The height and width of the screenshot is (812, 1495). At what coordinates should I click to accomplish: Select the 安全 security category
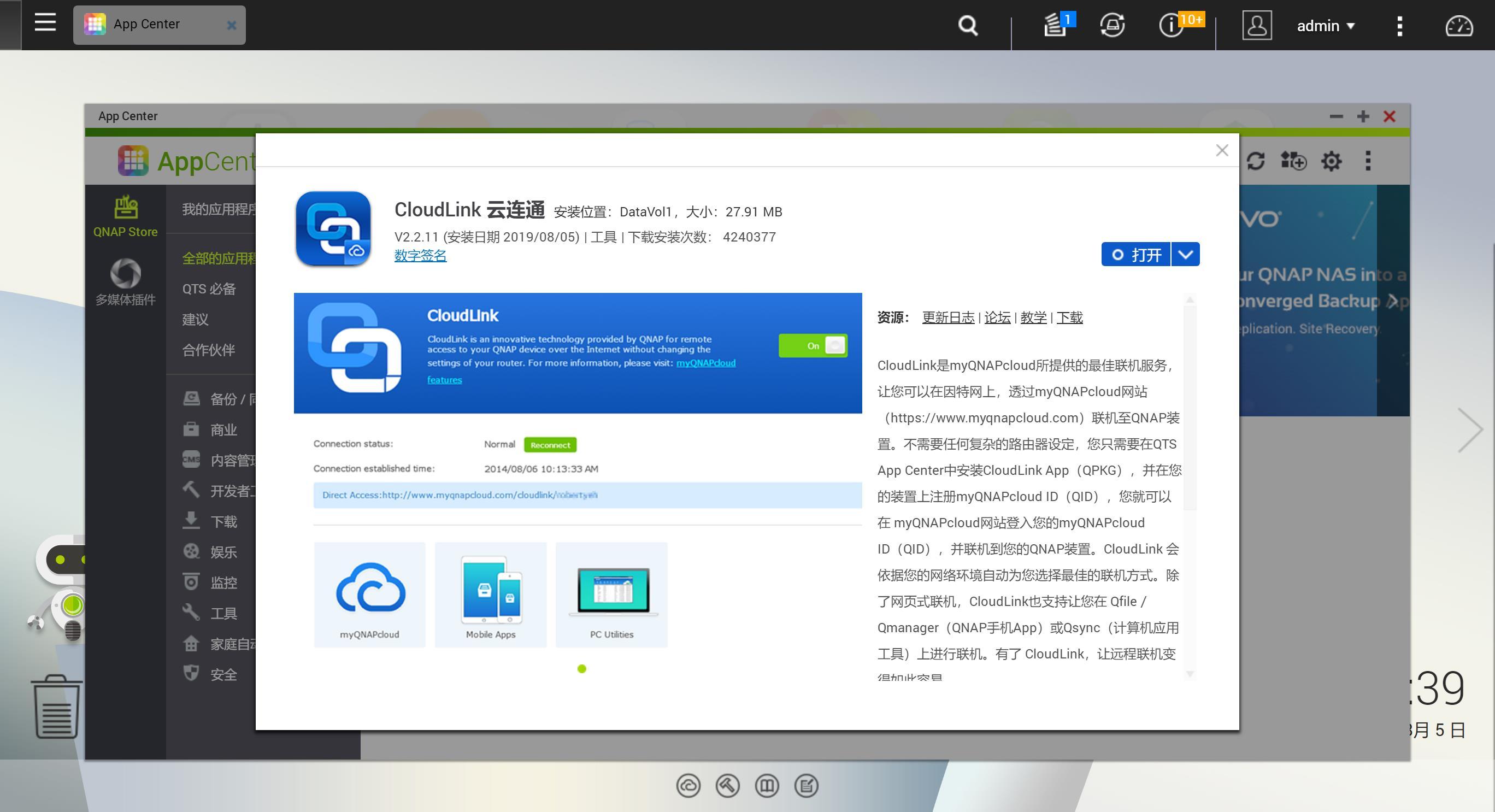209,674
